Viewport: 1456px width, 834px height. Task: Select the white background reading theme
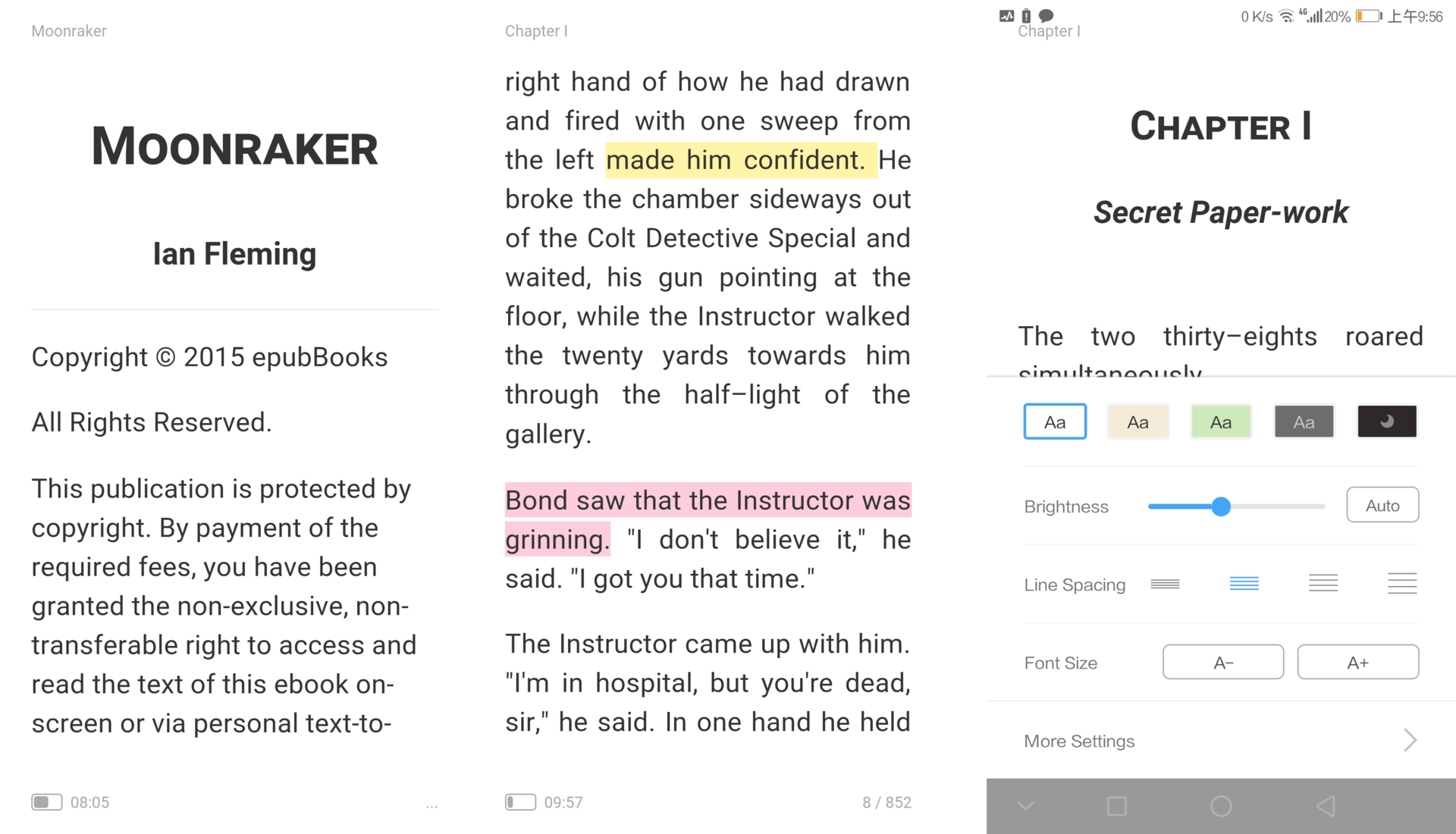(x=1055, y=421)
